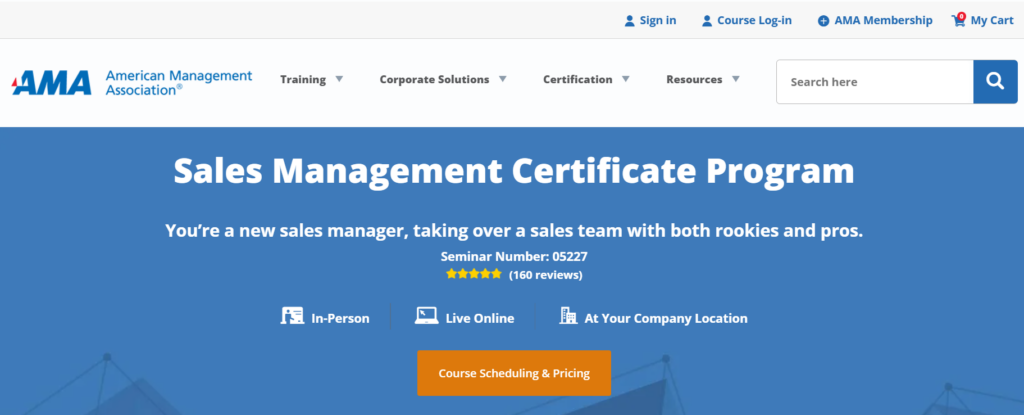Click the Live Online laptop icon

pyautogui.click(x=426, y=316)
